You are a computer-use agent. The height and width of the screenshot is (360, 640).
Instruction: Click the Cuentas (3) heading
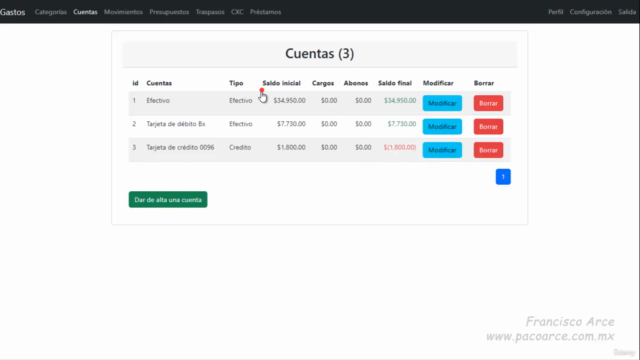point(320,53)
